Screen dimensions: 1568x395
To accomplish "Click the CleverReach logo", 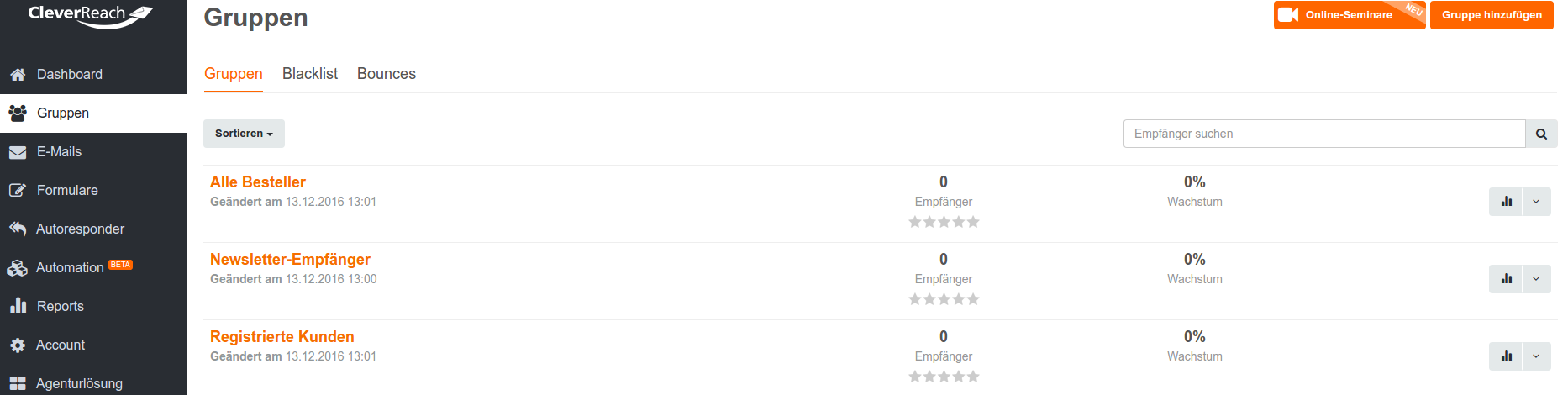I will 90,15.
